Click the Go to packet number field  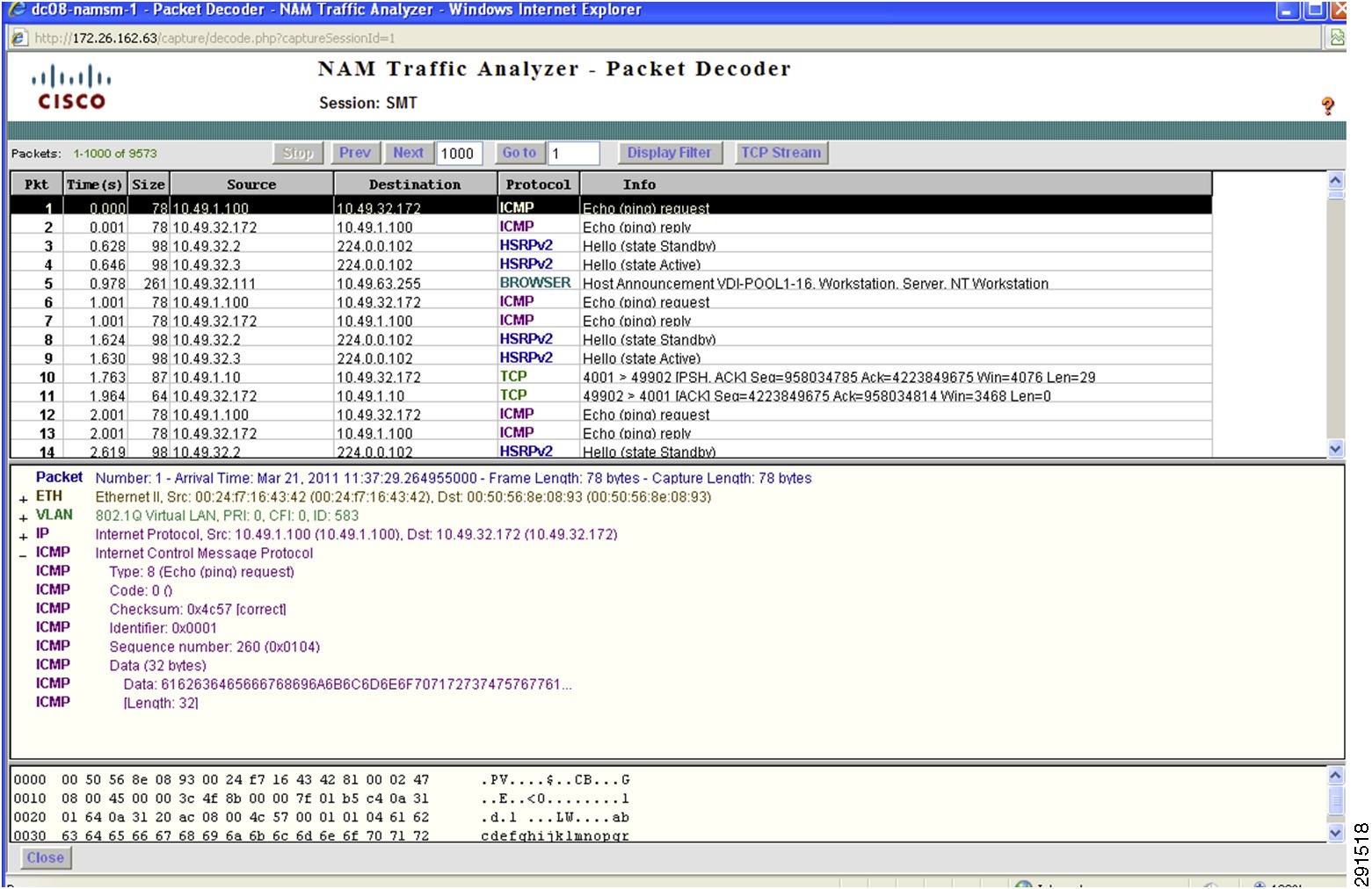[574, 154]
